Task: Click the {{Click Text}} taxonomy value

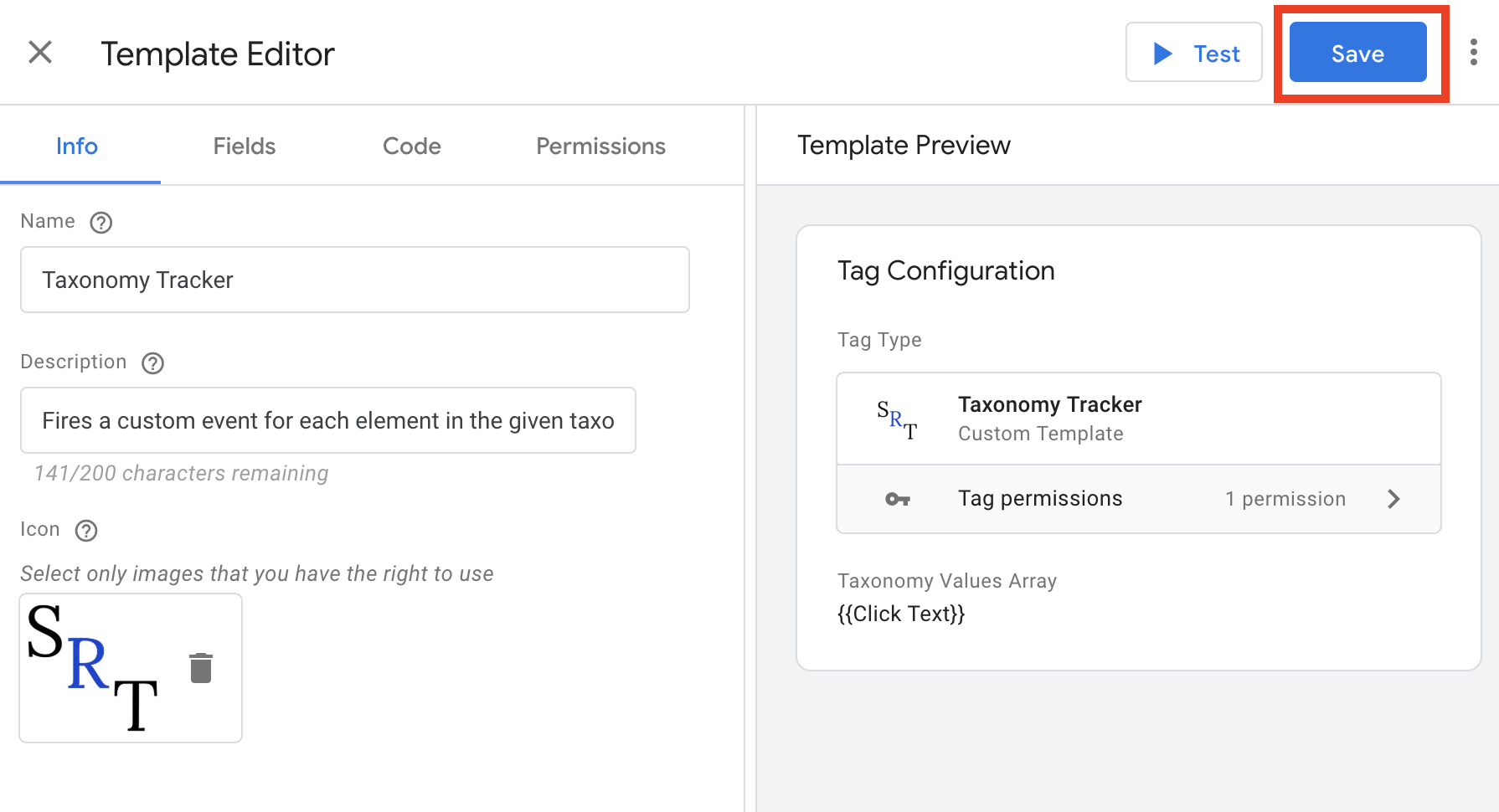Action: (x=901, y=614)
